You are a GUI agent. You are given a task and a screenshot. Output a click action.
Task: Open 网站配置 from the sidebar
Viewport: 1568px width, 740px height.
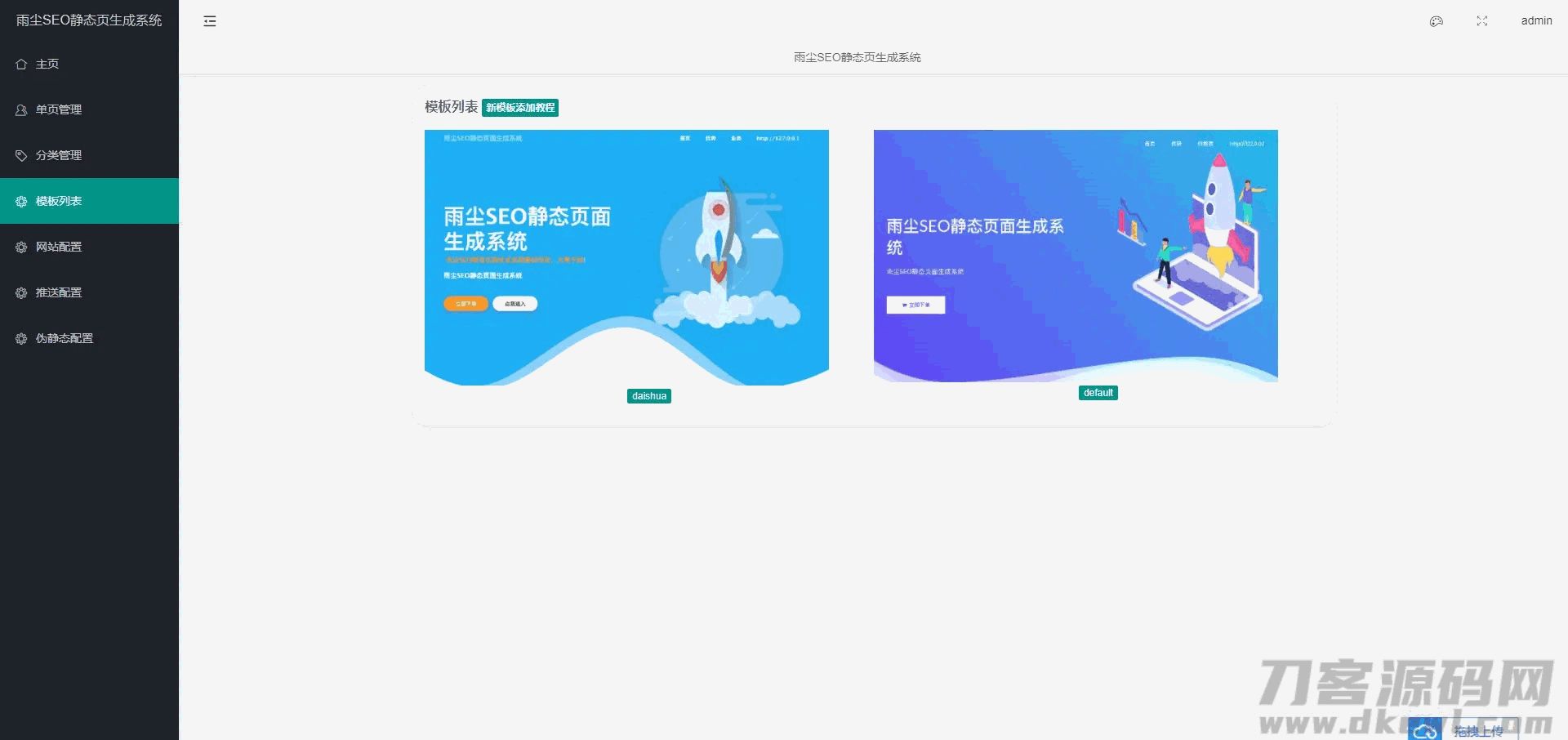[59, 247]
